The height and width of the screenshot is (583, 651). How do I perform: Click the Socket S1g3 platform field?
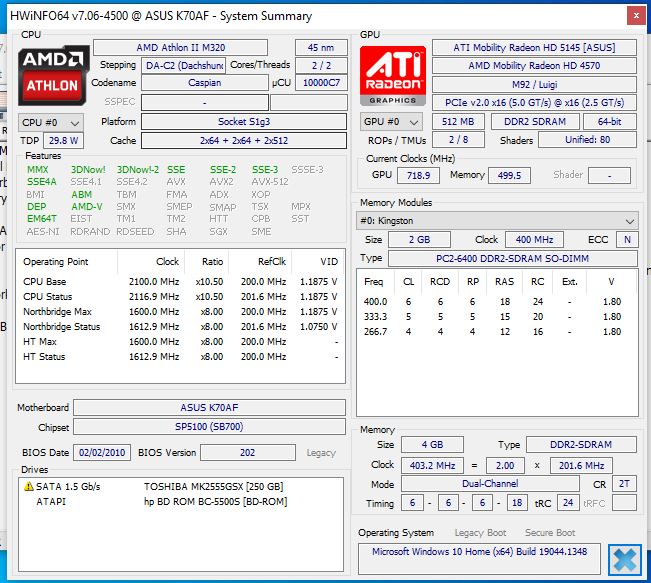(244, 122)
